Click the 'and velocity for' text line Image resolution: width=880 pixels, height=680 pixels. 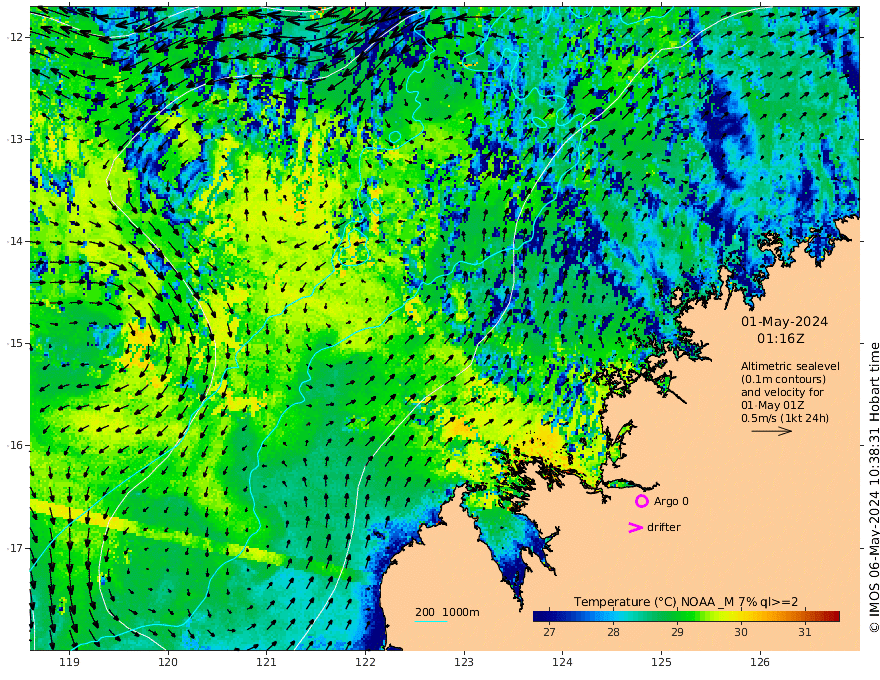782,392
